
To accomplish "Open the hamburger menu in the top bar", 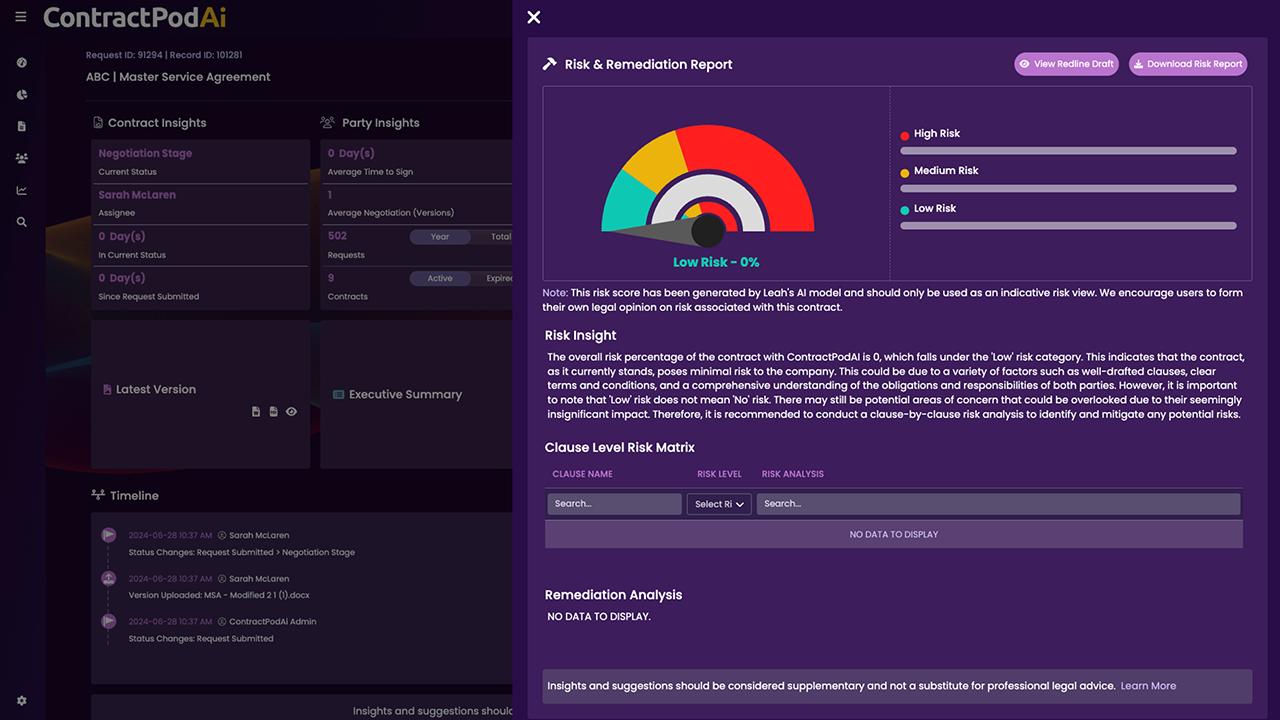I will pyautogui.click(x=21, y=17).
